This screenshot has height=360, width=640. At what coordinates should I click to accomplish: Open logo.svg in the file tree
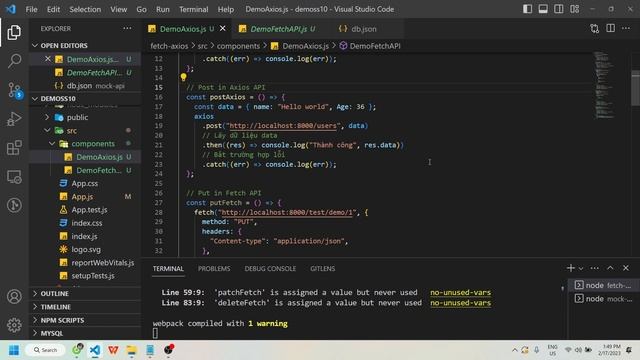86,249
